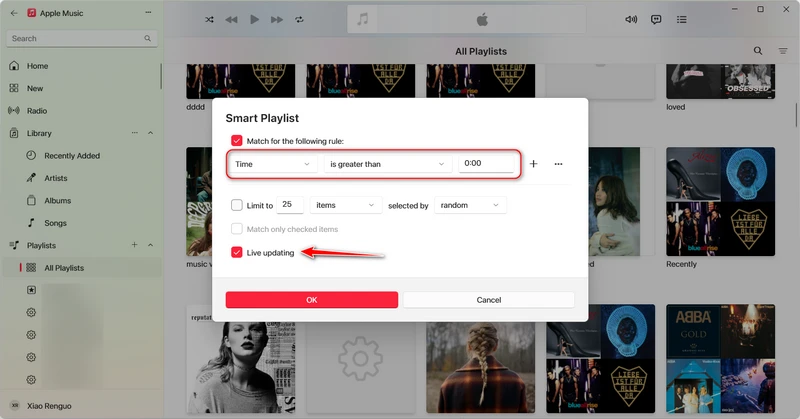
Task: Open the rule's ellipsis options
Action: (558, 164)
